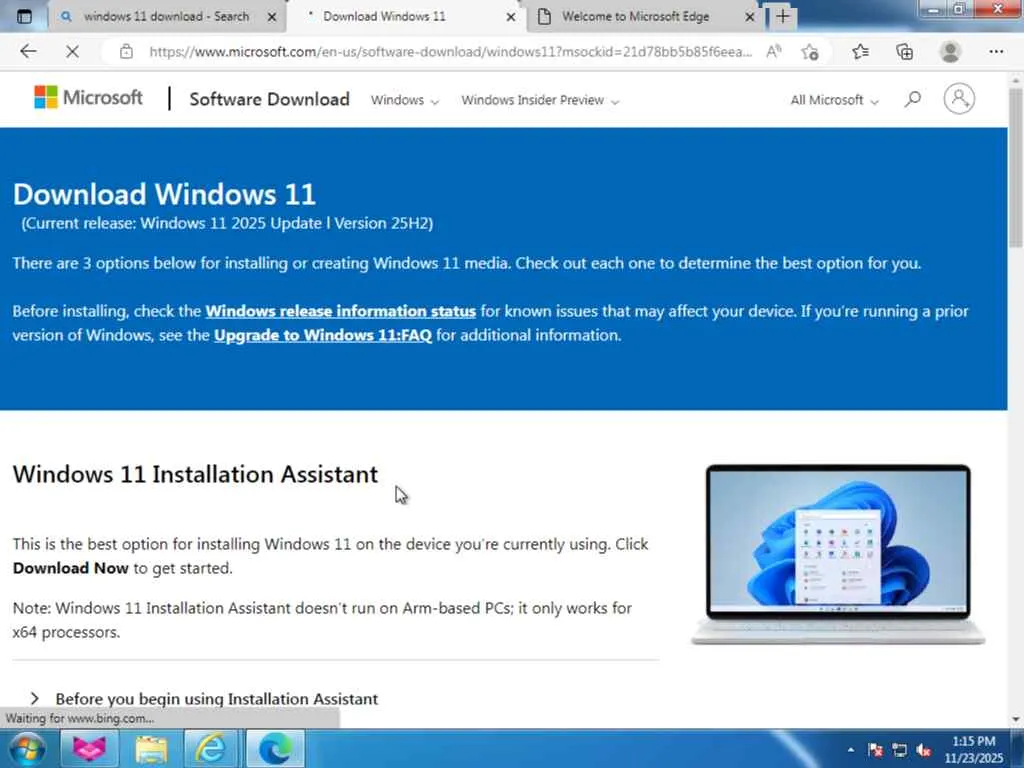Select Microsoft Edge on the taskbar
The image size is (1024, 768).
(x=275, y=748)
